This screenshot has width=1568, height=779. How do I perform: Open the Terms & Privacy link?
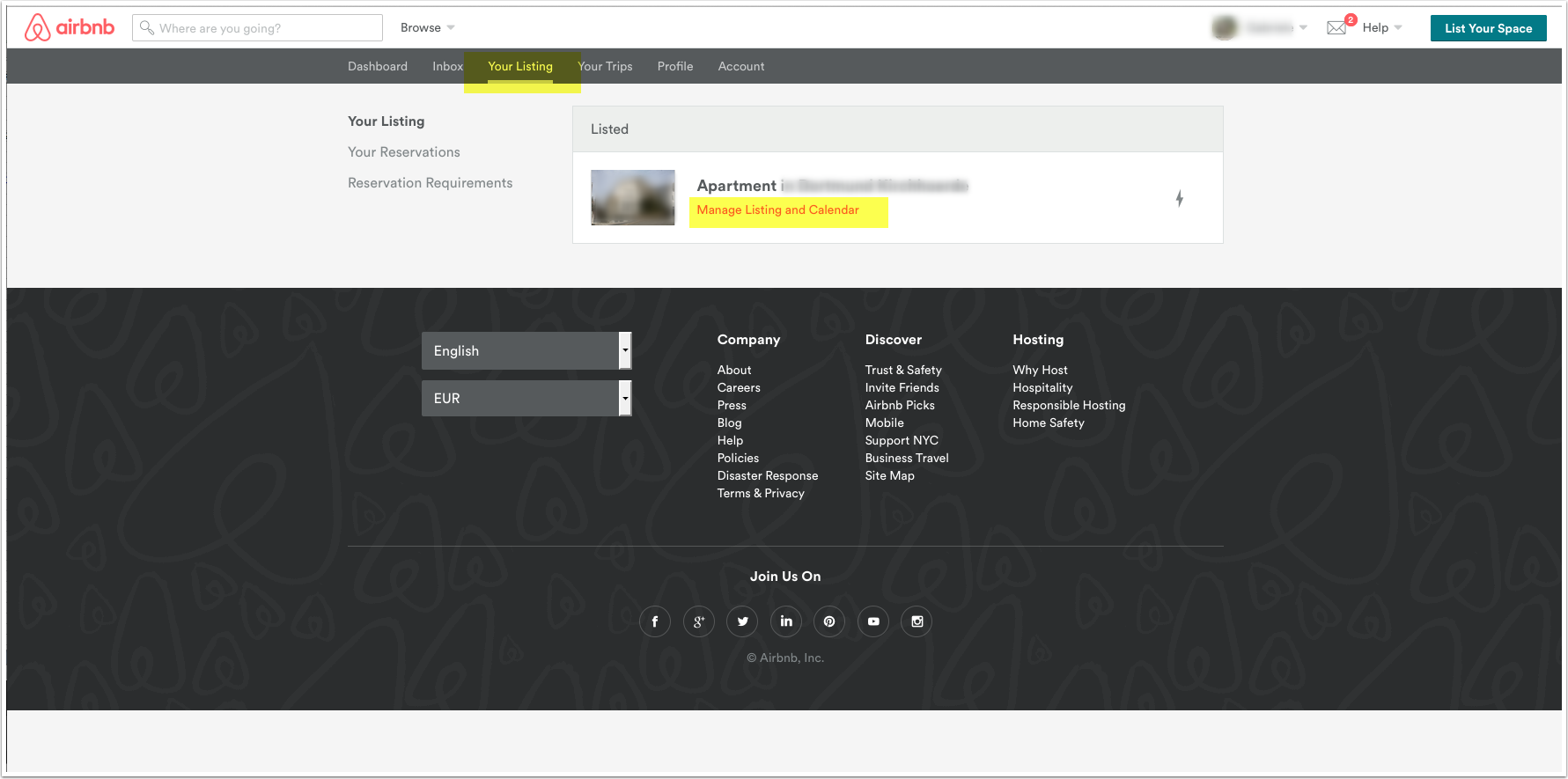pos(761,493)
